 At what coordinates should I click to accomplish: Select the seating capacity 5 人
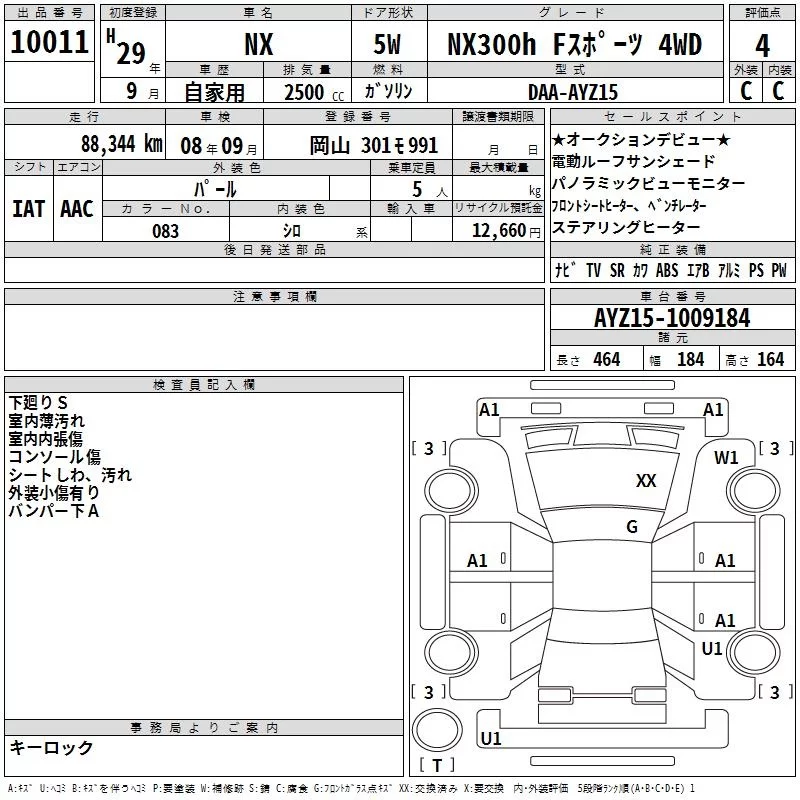(x=430, y=190)
